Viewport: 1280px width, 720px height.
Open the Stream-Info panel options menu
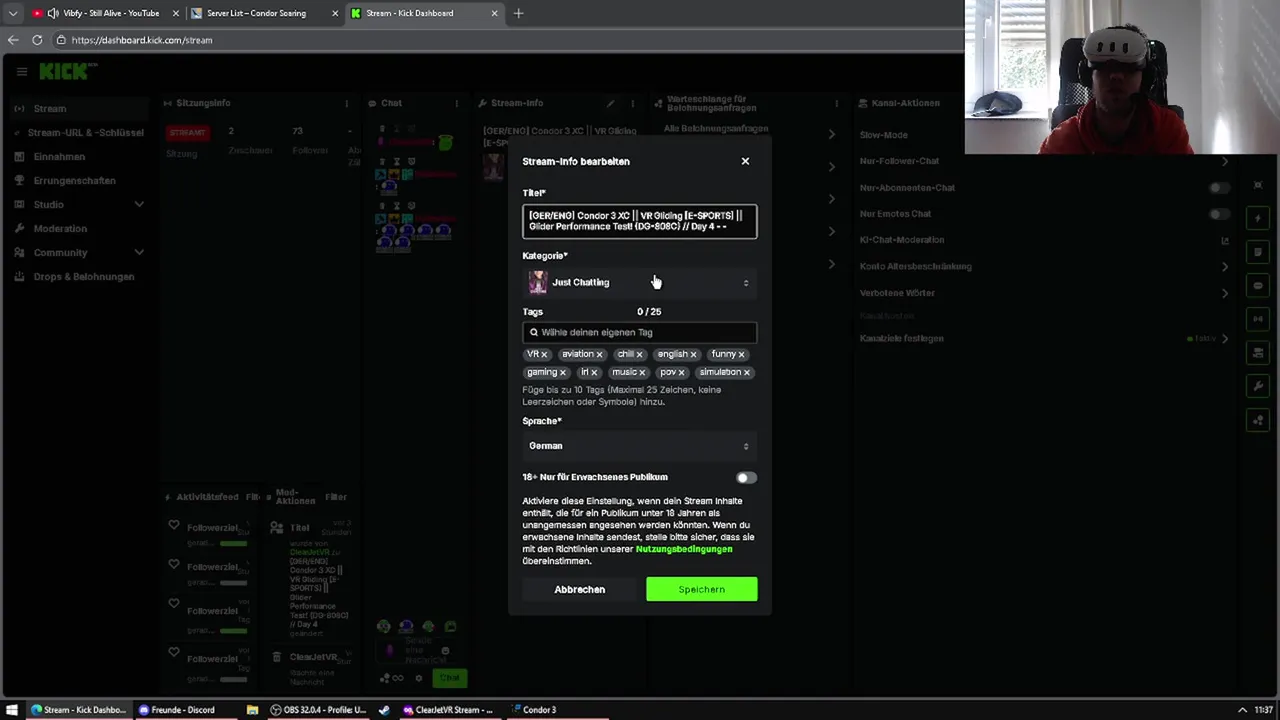click(x=632, y=103)
